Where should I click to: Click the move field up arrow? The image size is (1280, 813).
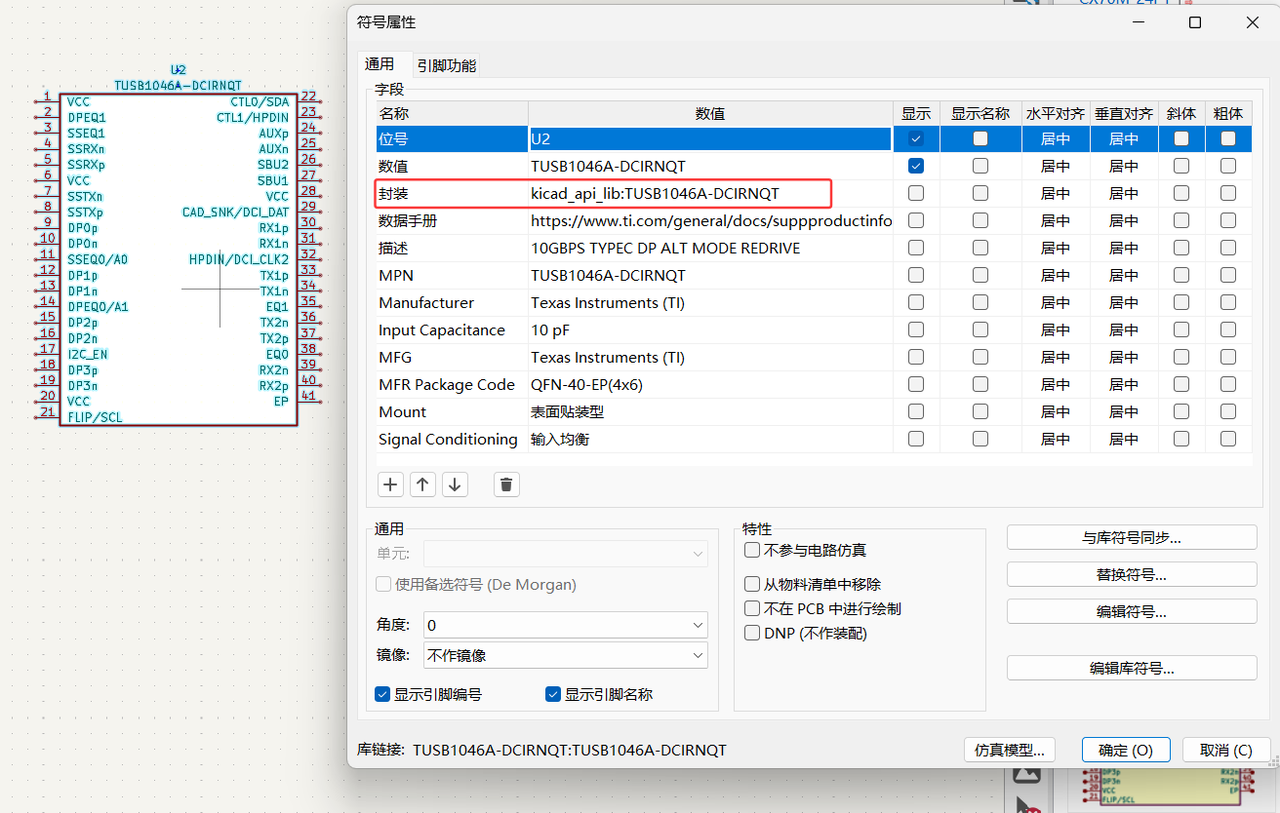point(423,485)
